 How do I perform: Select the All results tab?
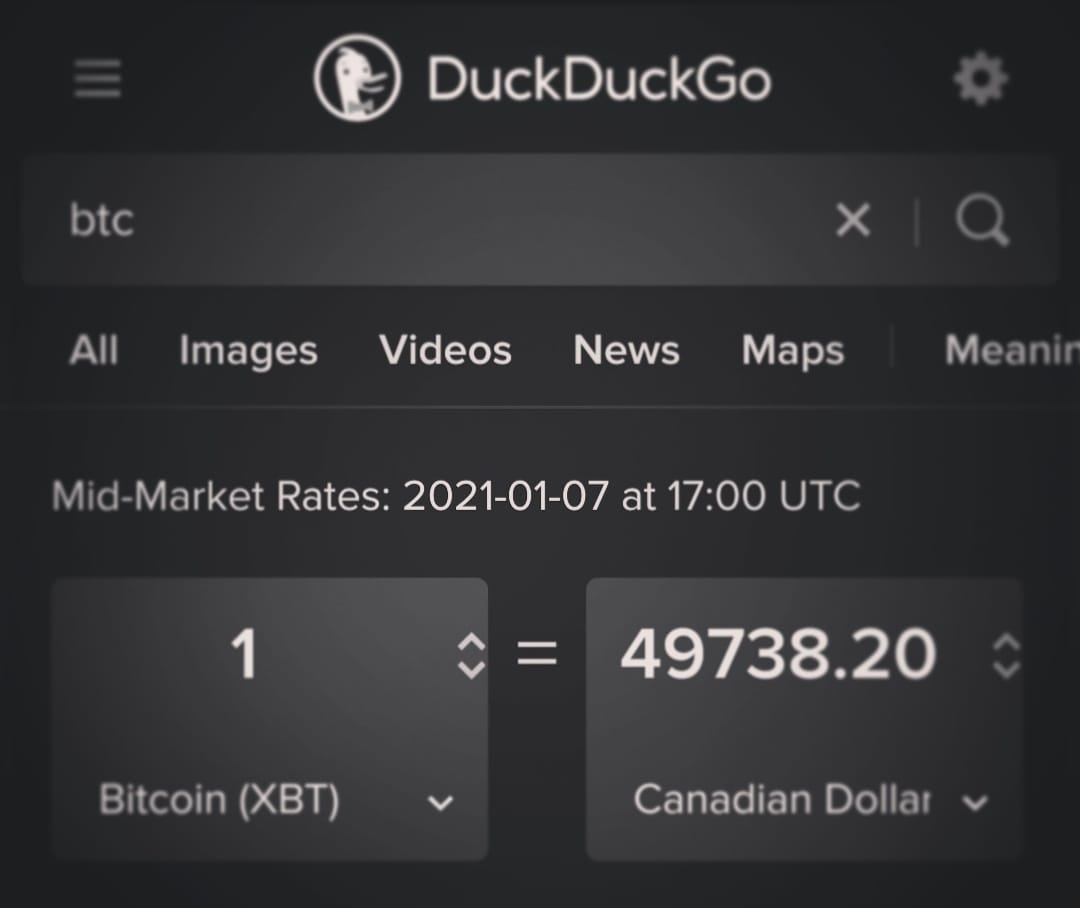[94, 351]
